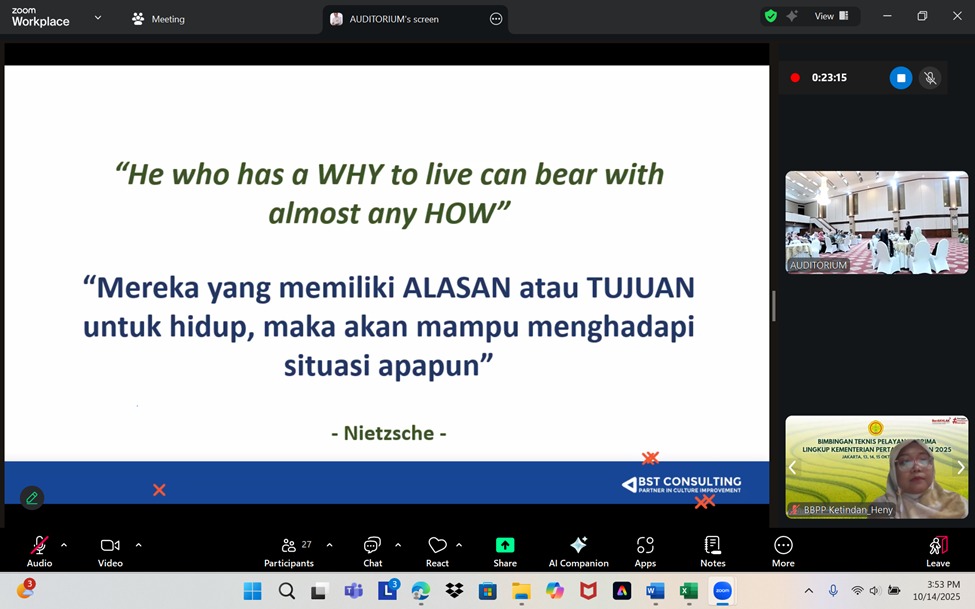Click the annotation pencil icon

pyautogui.click(x=32, y=497)
